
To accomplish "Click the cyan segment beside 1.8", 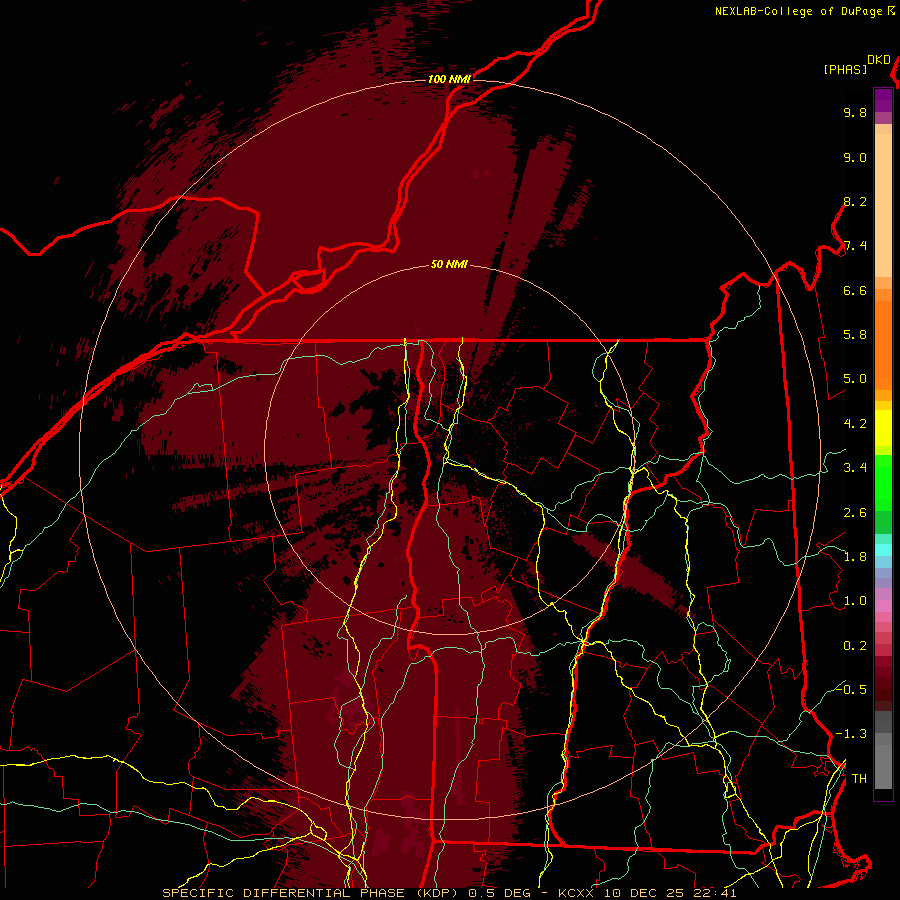I will click(x=883, y=550).
